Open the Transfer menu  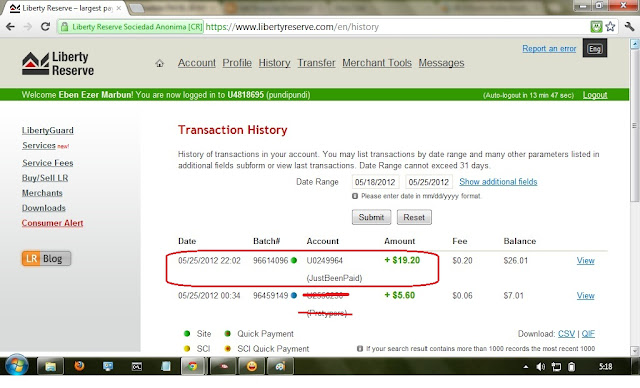[316, 63]
